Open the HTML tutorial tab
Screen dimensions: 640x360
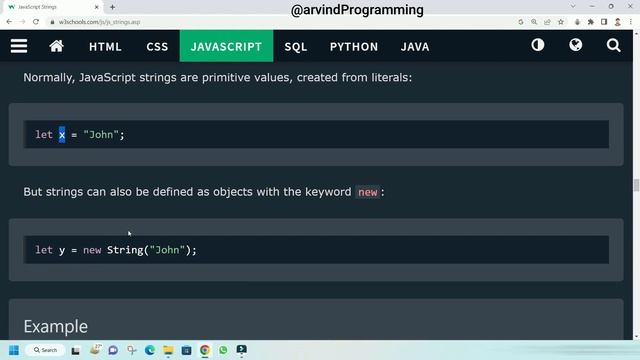point(105,47)
